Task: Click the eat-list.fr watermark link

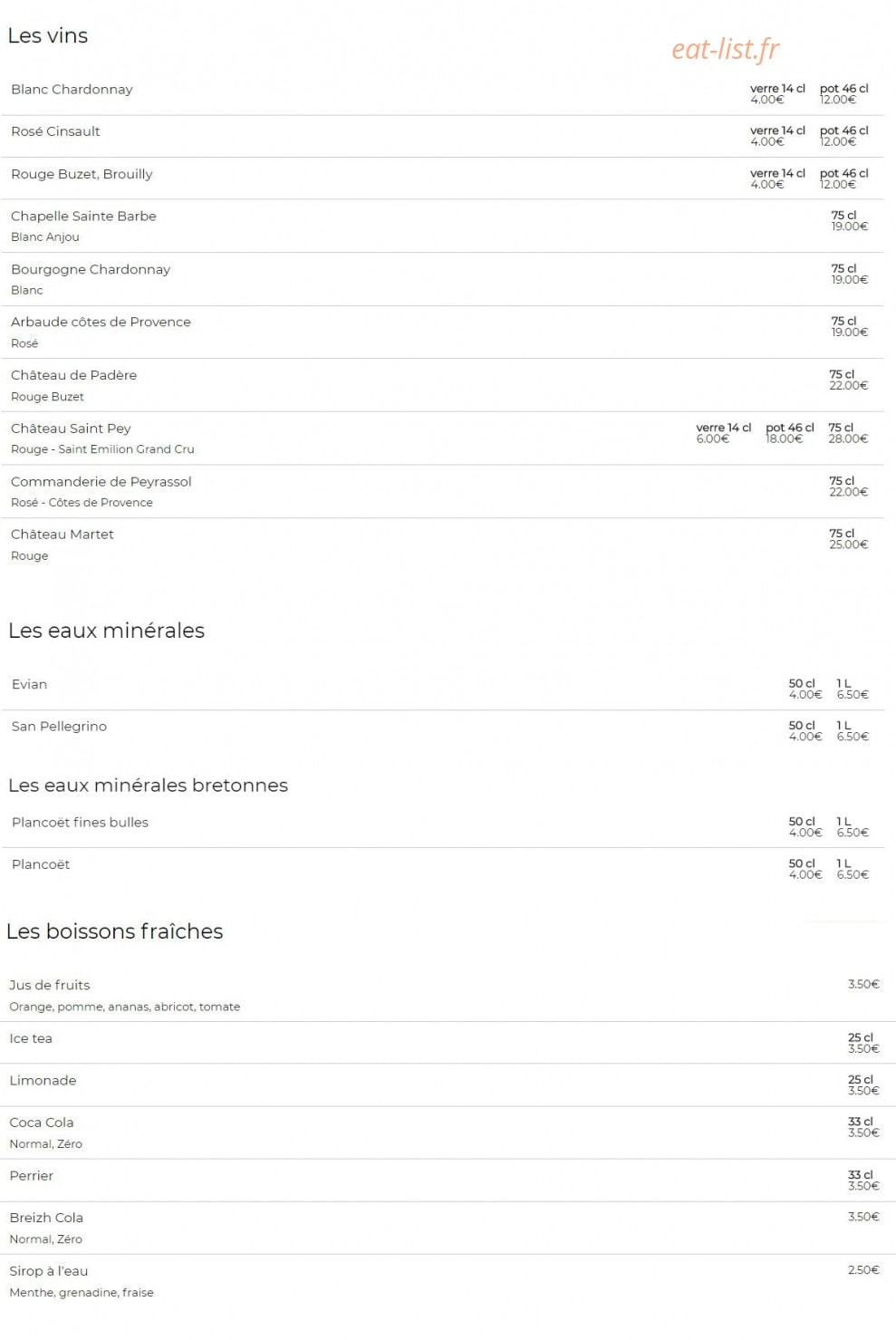Action: 725,49
